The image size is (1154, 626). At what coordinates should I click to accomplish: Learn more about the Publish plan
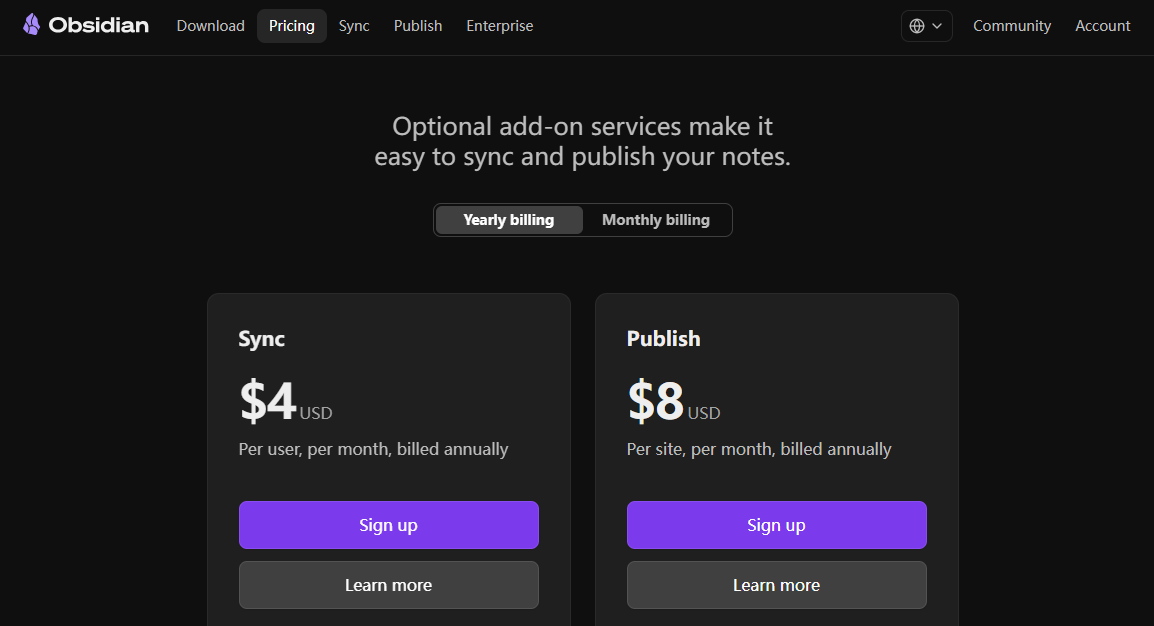coord(776,585)
